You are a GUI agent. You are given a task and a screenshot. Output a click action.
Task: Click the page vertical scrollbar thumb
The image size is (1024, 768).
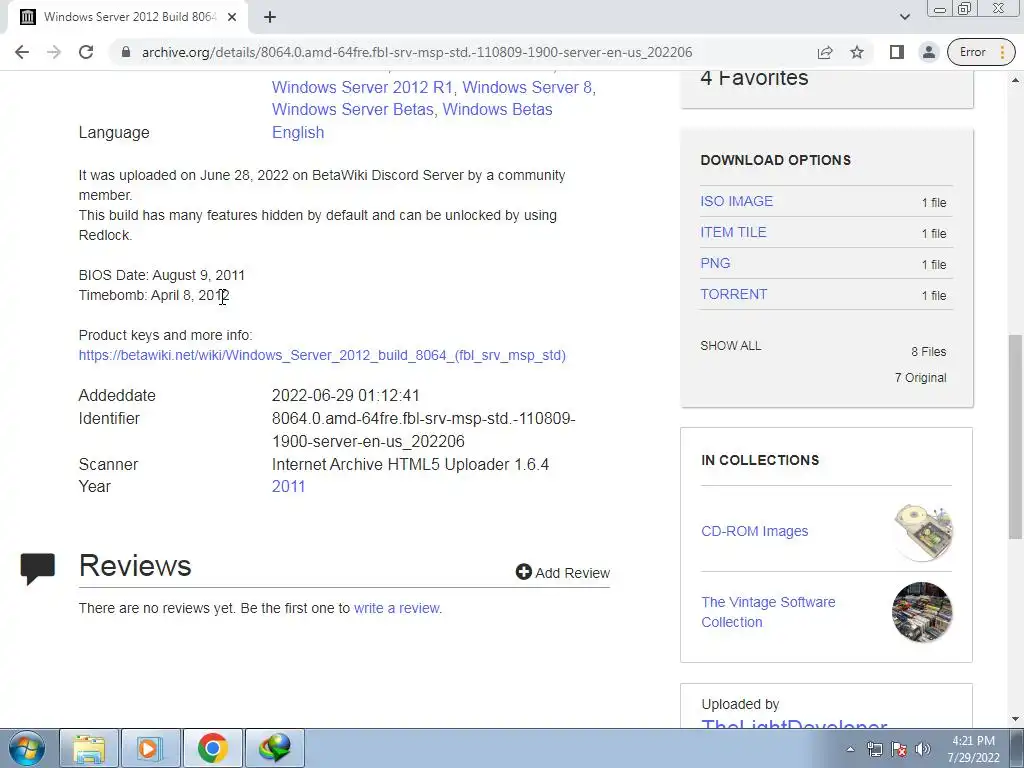click(x=1015, y=436)
